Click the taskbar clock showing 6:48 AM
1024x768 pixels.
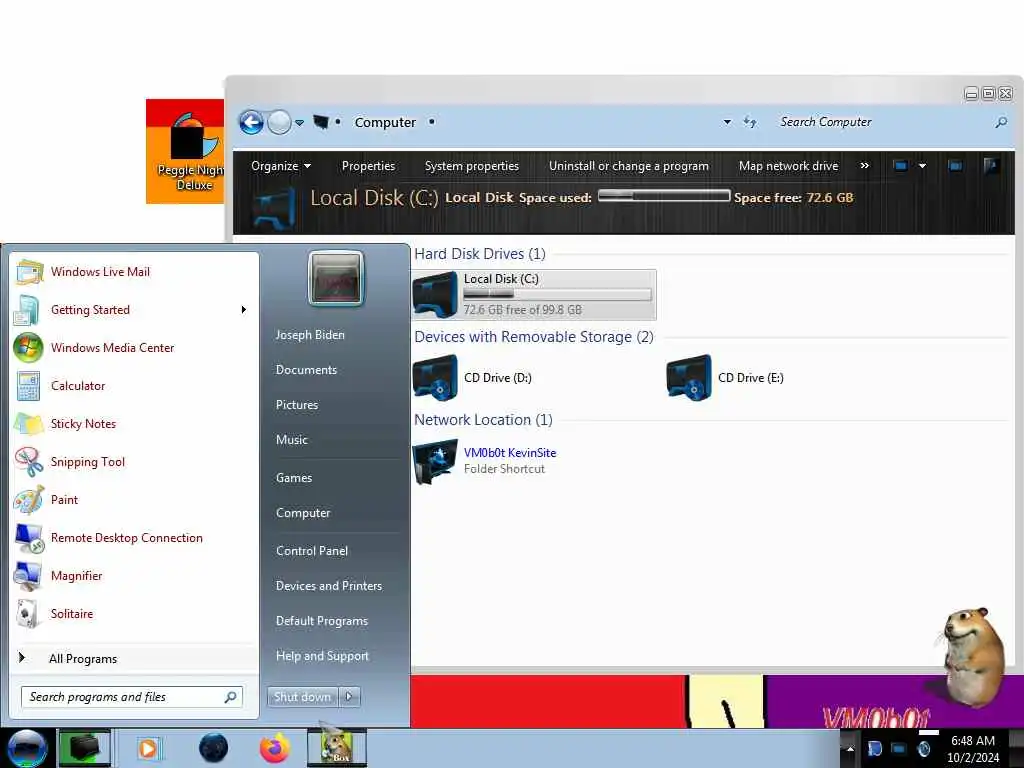[973, 749]
